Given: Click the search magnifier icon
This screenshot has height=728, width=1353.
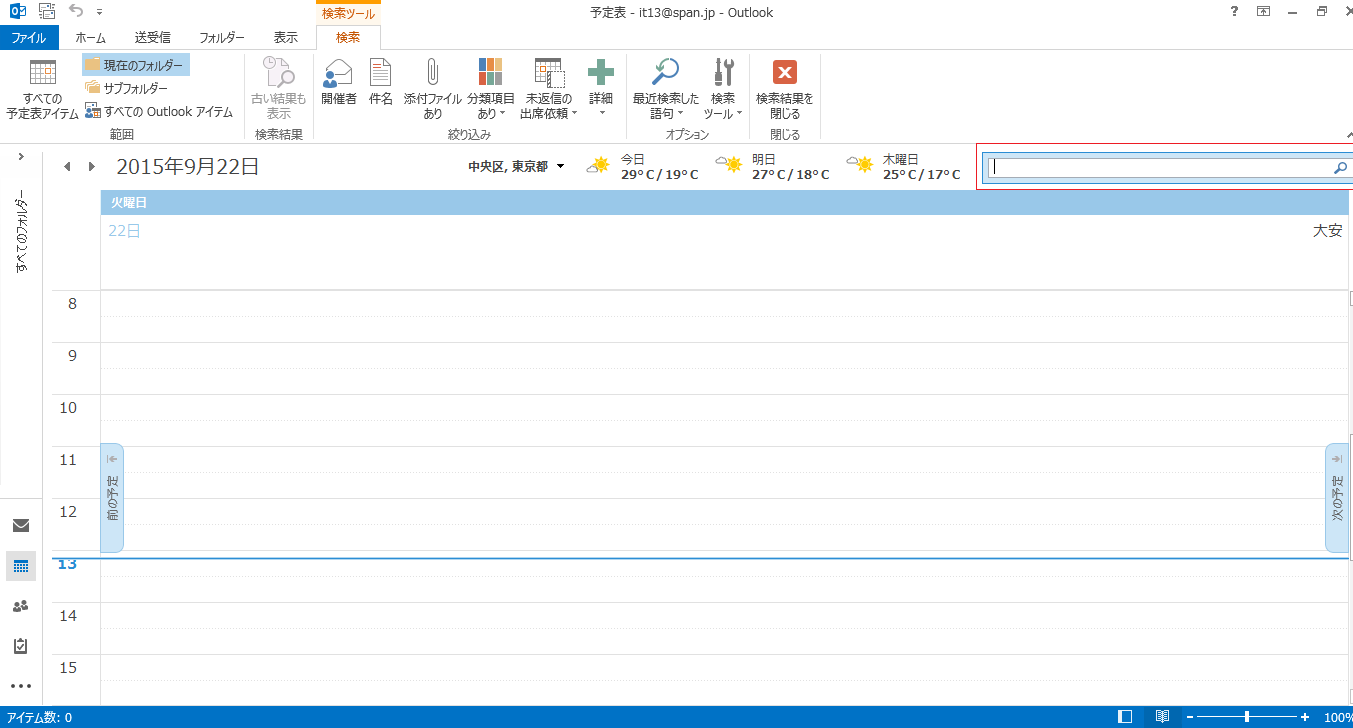Looking at the screenshot, I should tap(1341, 168).
